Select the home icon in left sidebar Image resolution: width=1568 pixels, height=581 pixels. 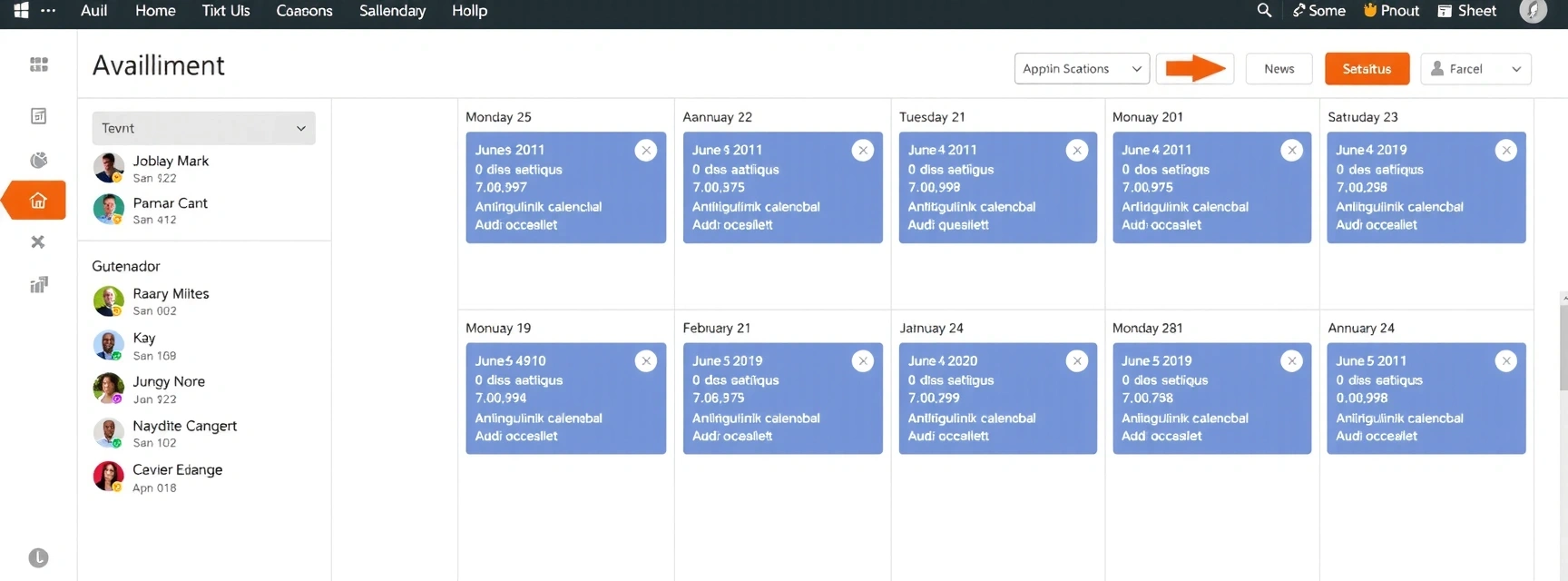tap(38, 201)
